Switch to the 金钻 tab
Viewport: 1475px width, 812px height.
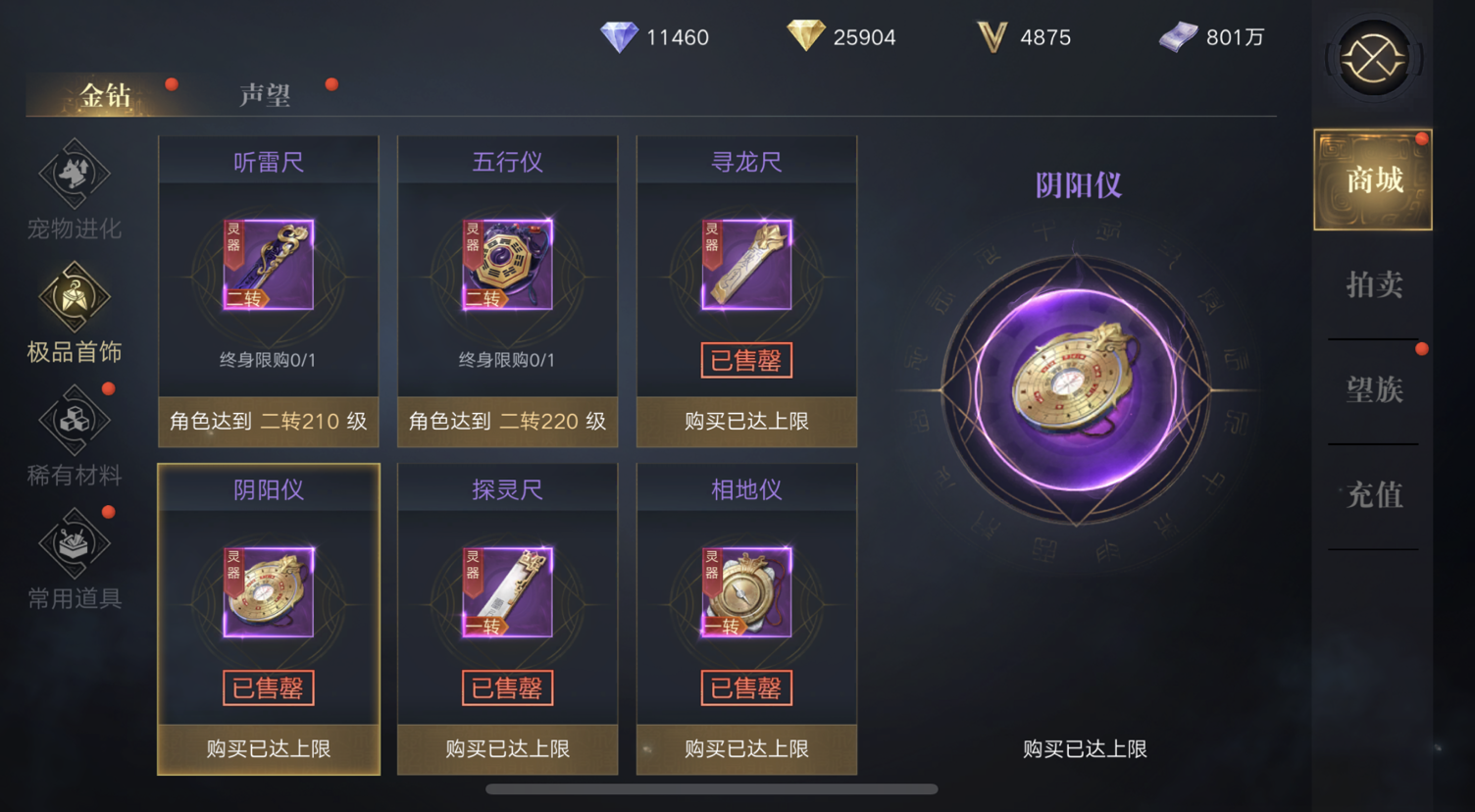pyautogui.click(x=106, y=95)
